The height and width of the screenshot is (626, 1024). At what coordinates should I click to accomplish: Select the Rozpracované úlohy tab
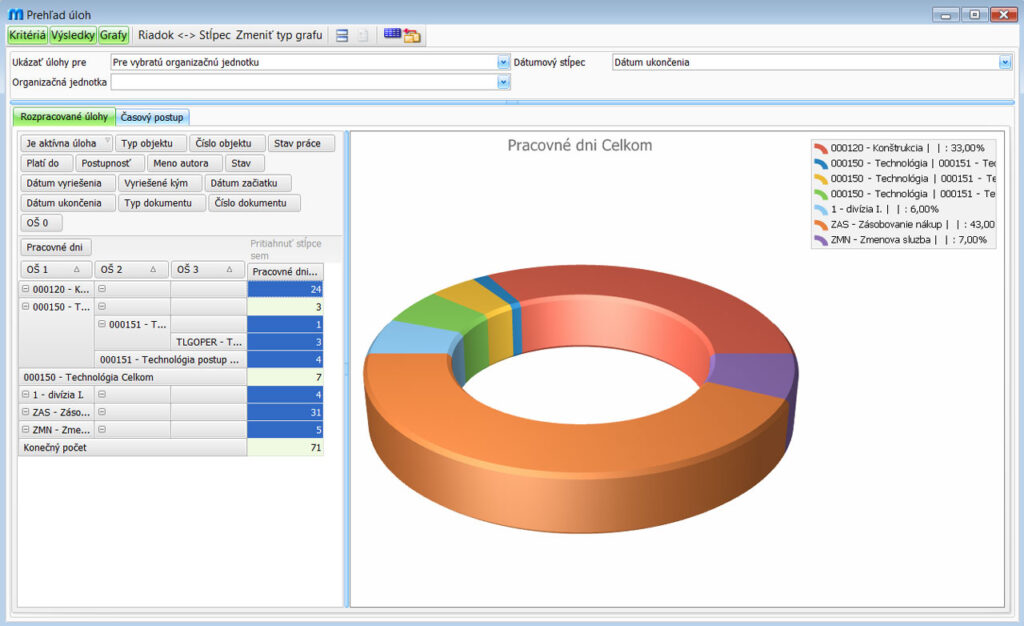64,117
